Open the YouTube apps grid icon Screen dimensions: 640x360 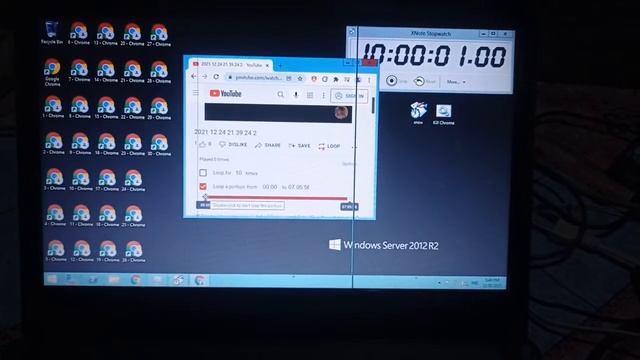pyautogui.click(x=310, y=96)
